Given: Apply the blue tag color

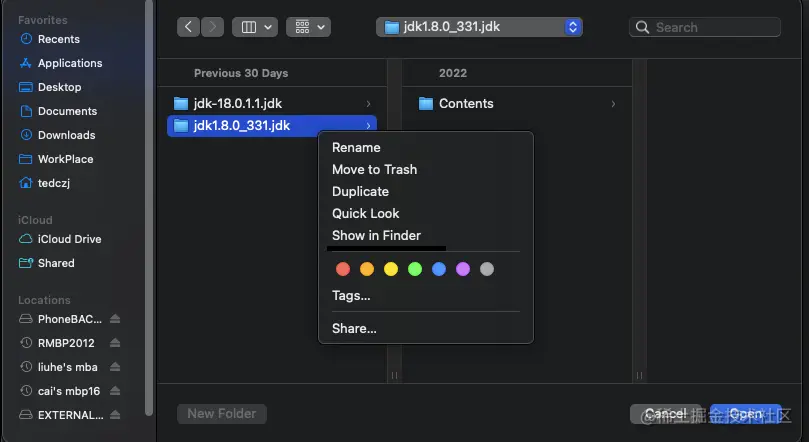Looking at the screenshot, I should 439,269.
